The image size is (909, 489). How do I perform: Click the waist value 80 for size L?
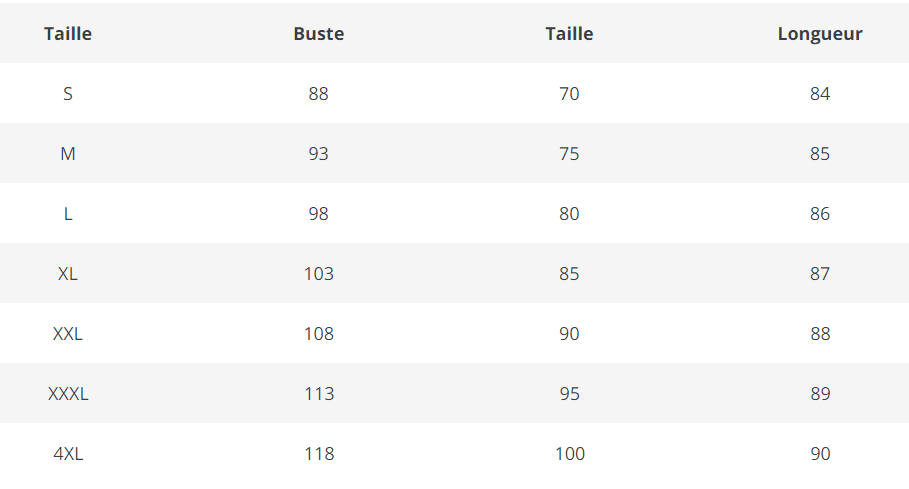tap(569, 214)
